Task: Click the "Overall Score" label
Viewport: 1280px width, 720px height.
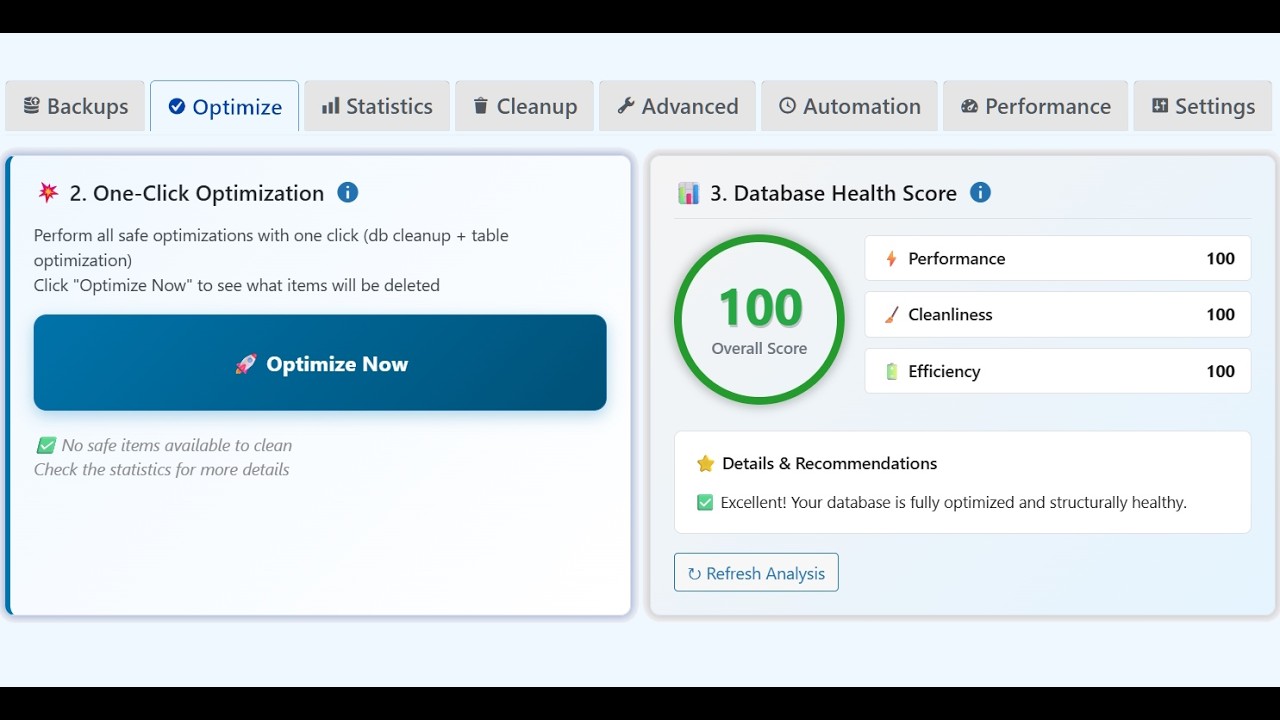Action: 759,348
